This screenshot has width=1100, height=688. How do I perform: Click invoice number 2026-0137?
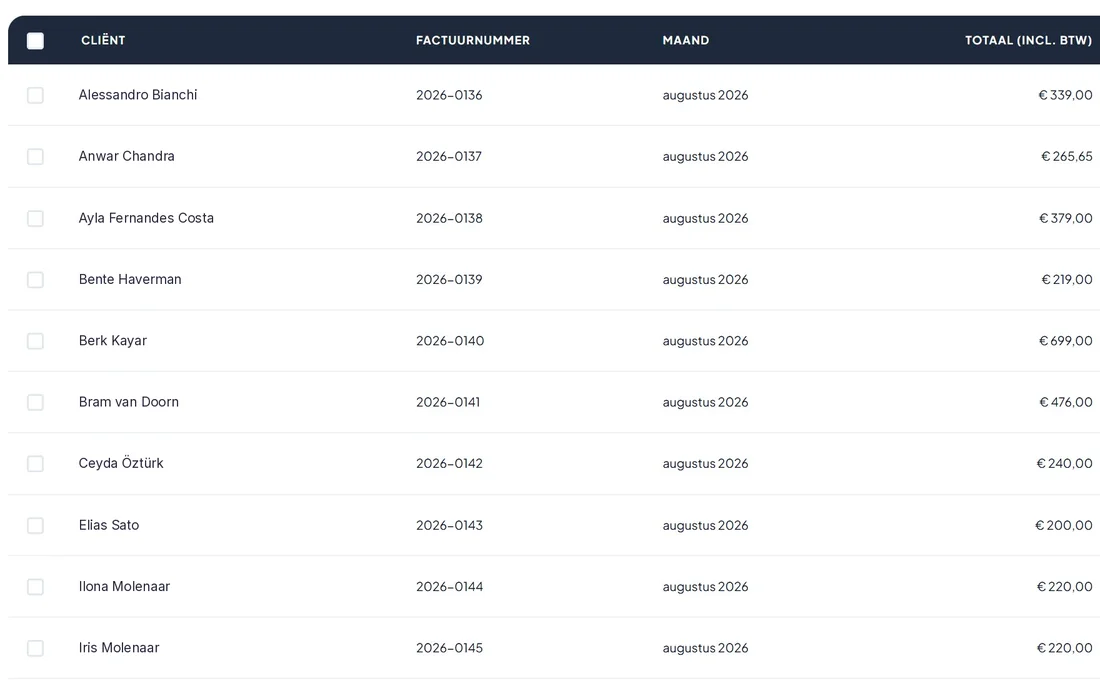pyautogui.click(x=449, y=156)
